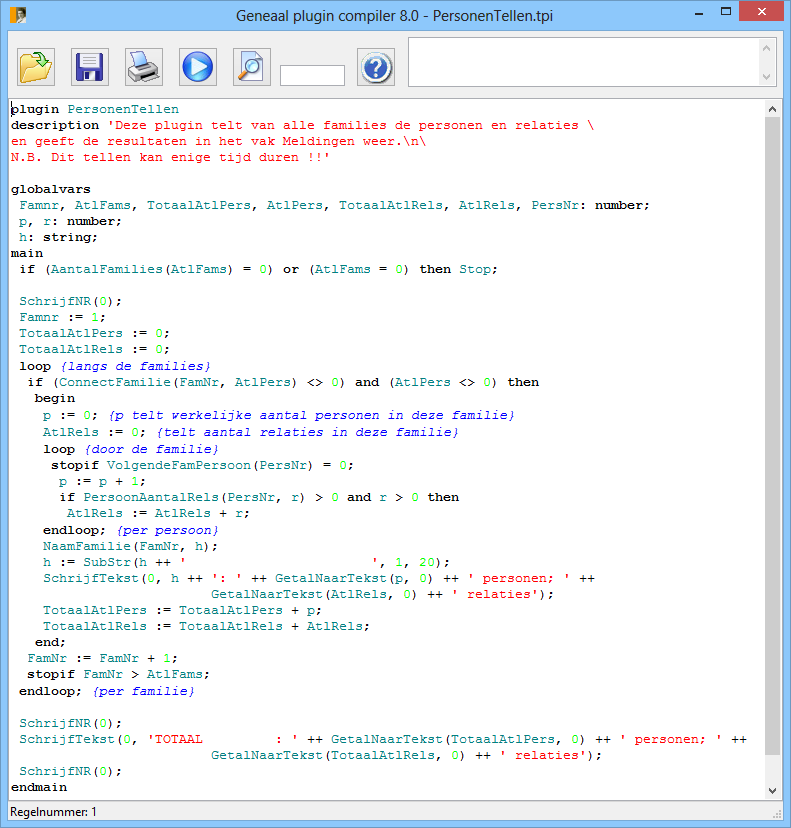Click the messages box scroll up arrow
This screenshot has height=828, width=791.
pos(767,48)
